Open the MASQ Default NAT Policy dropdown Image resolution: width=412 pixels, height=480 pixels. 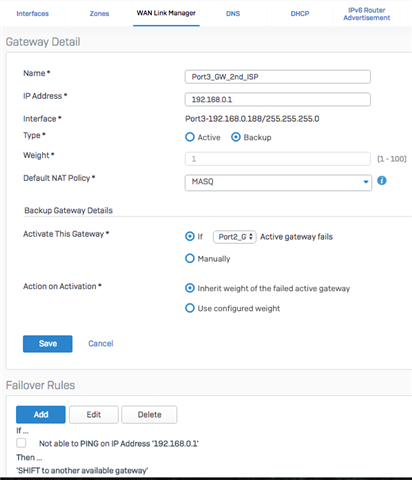pyautogui.click(x=278, y=182)
